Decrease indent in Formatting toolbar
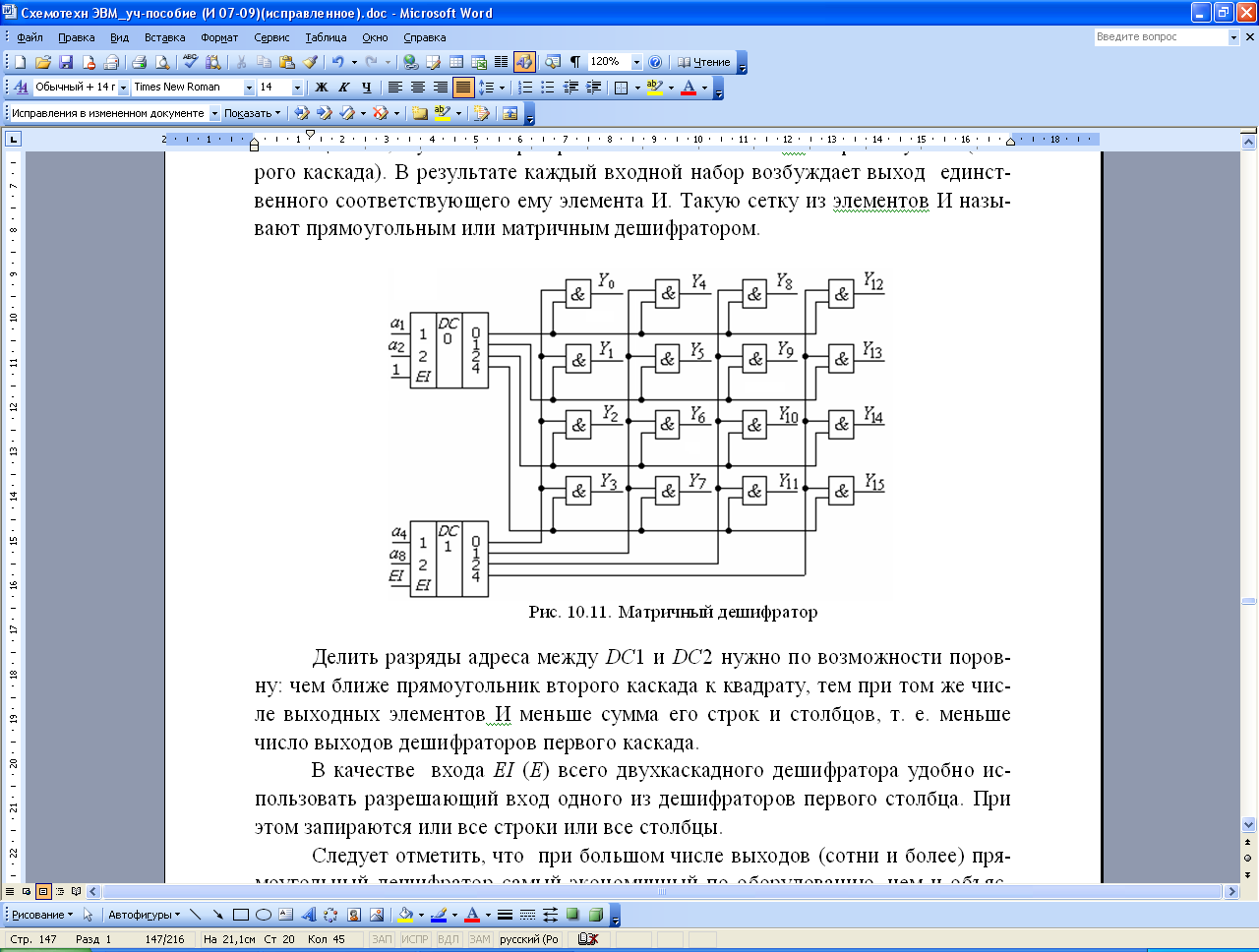1259x952 pixels. [570, 88]
